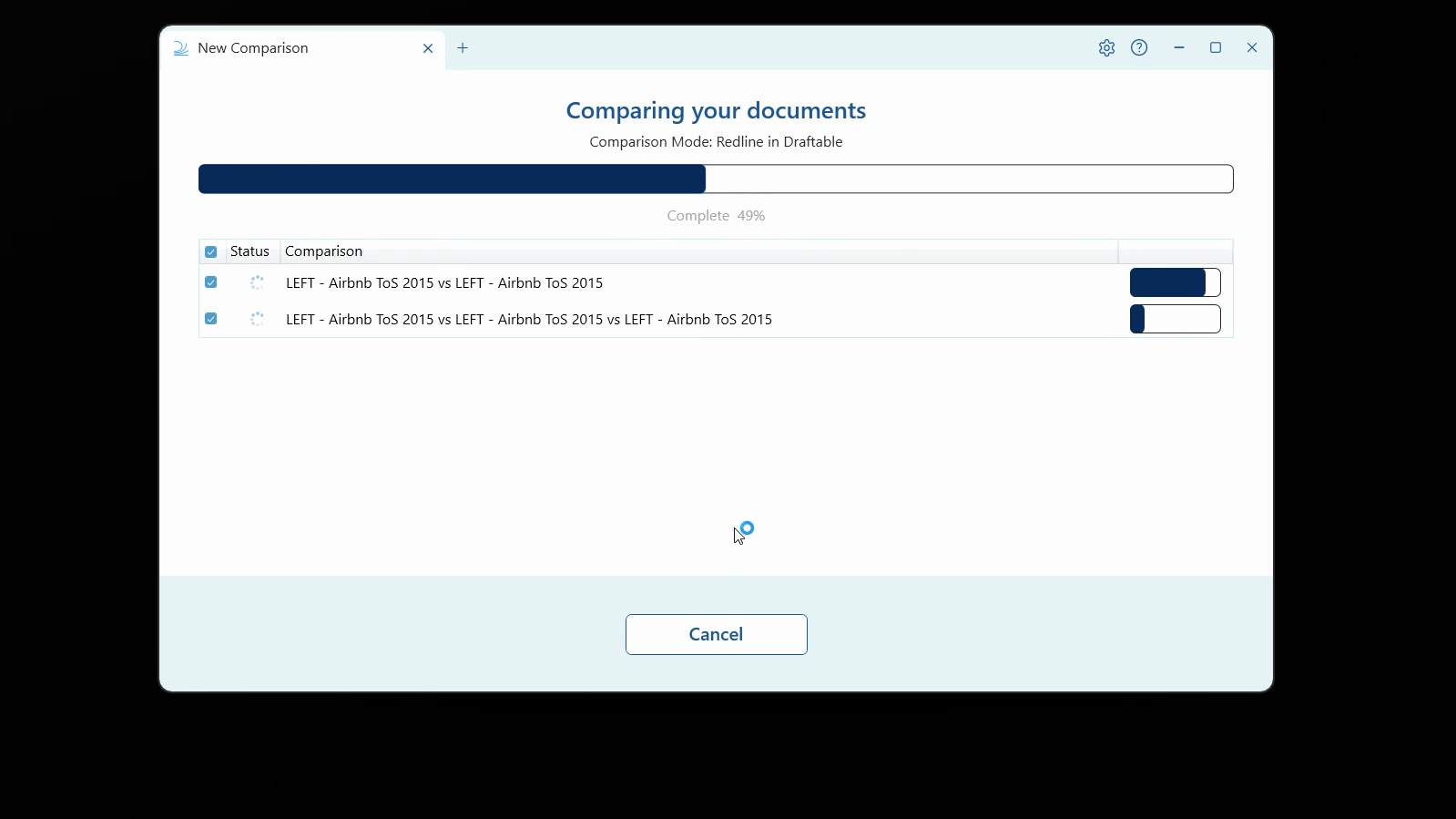Open the help question mark icon
Image resolution: width=1456 pixels, height=819 pixels.
1139,48
